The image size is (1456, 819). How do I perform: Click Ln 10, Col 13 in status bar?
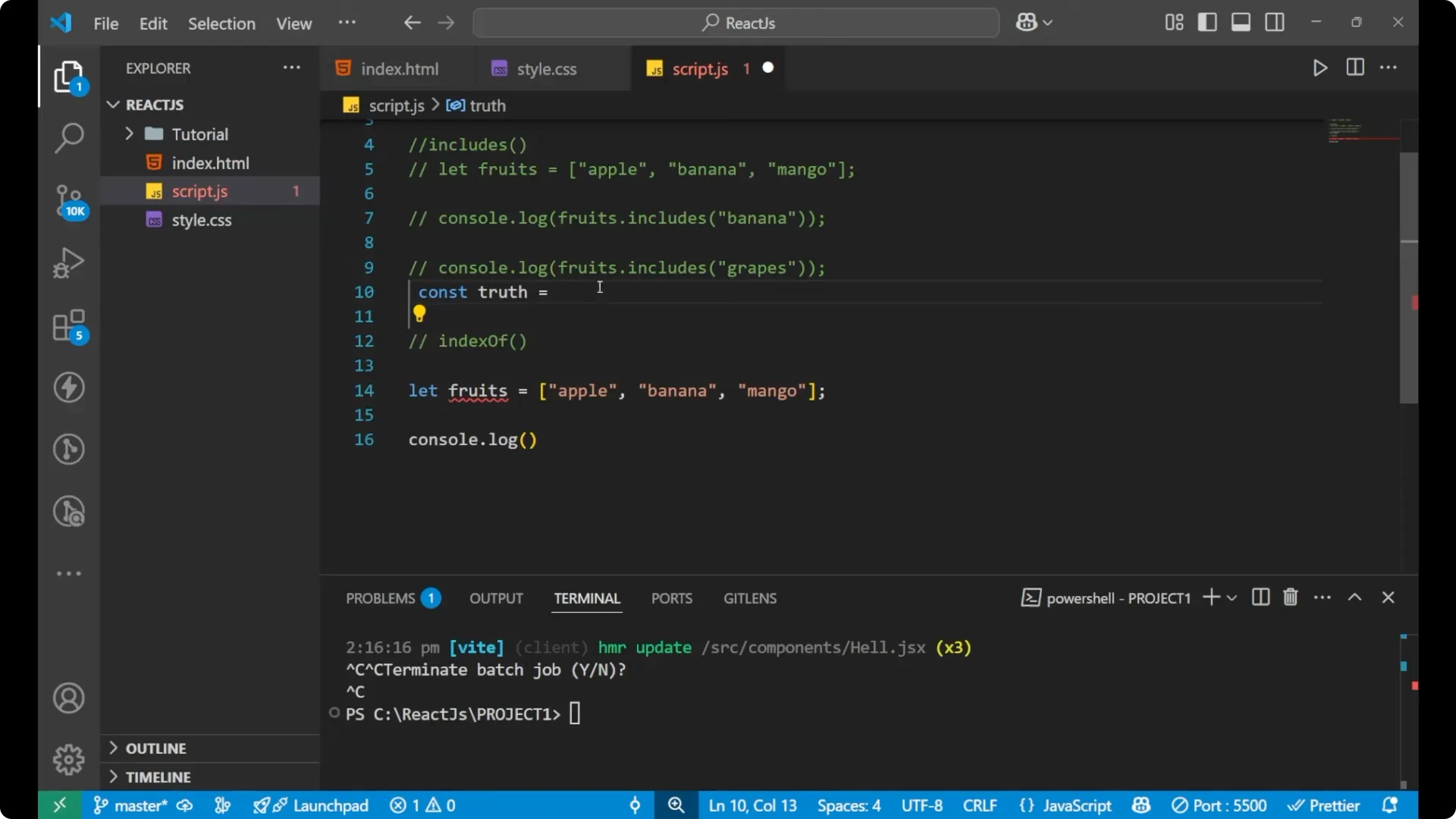tap(752, 805)
